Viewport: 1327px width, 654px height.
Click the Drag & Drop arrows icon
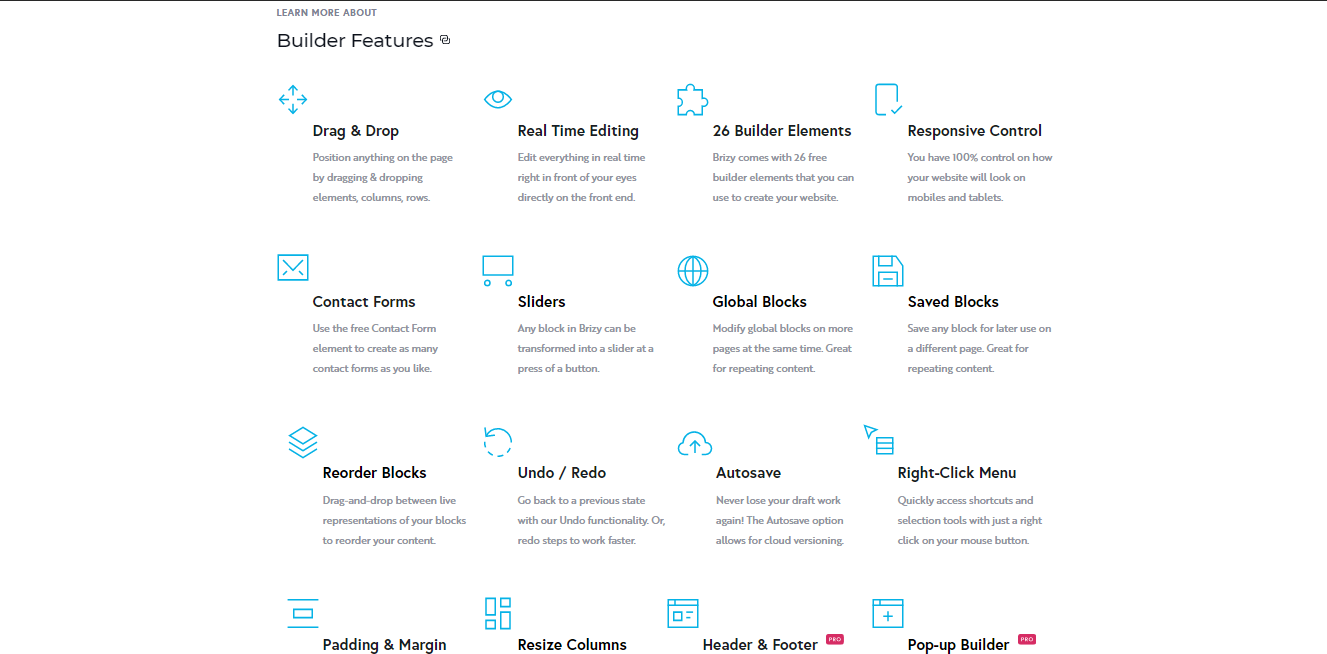(x=292, y=99)
